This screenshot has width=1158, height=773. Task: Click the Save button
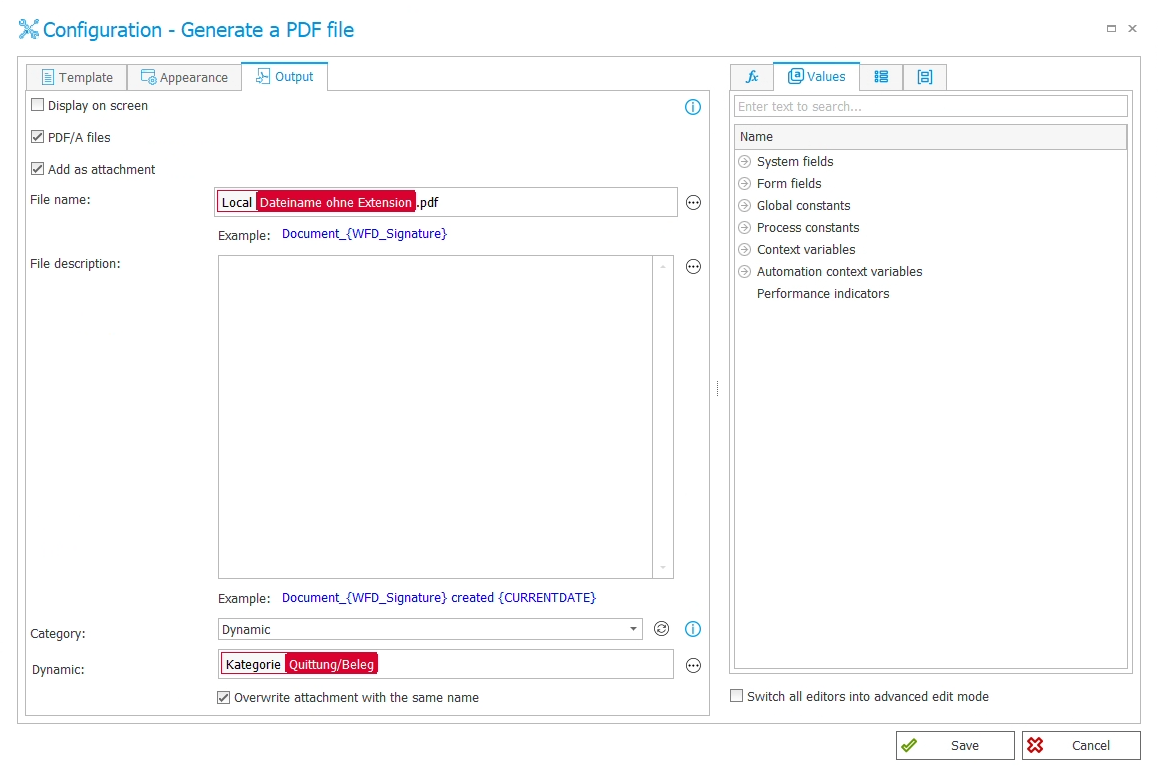[x=954, y=745]
